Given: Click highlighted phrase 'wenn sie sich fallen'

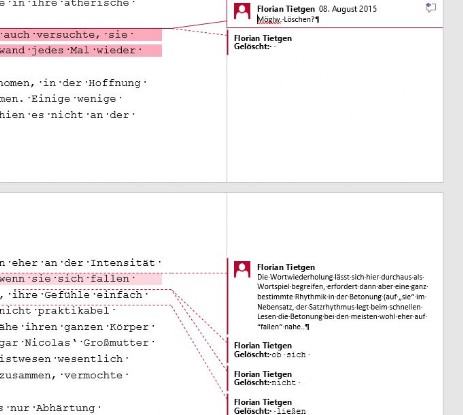Looking at the screenshot, I should [64, 279].
